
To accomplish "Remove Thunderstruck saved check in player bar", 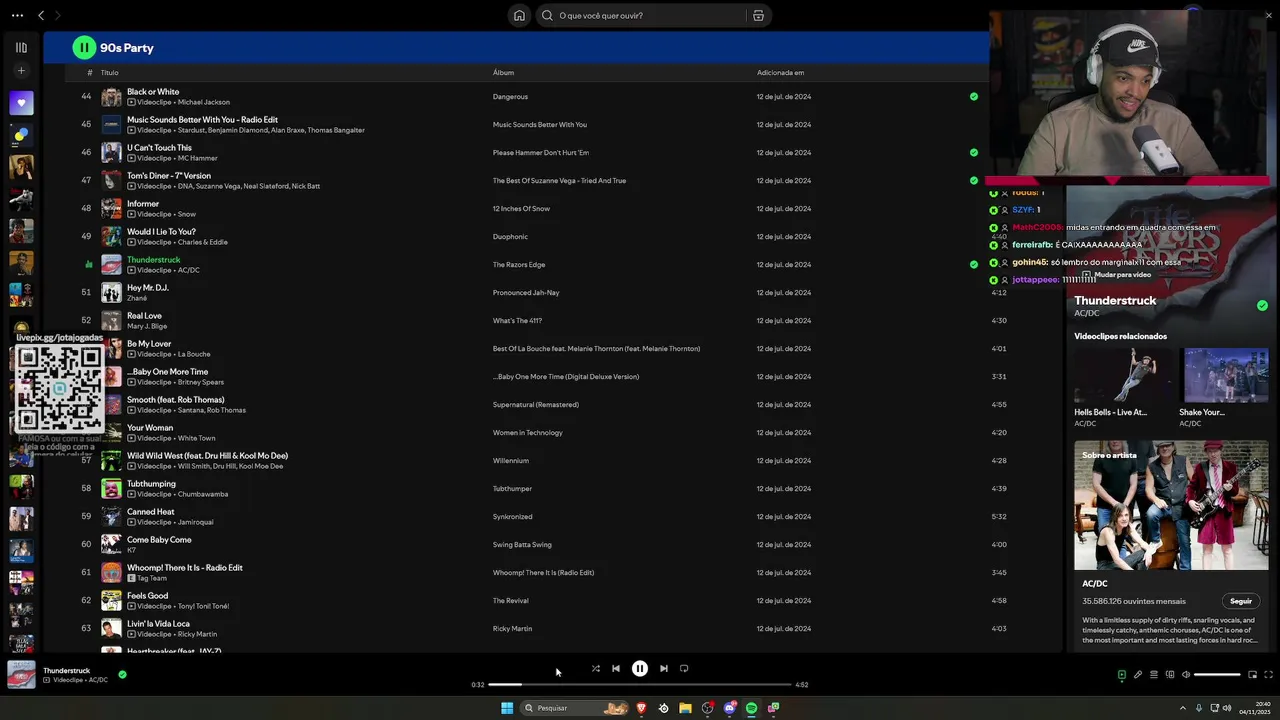I will tap(122, 675).
